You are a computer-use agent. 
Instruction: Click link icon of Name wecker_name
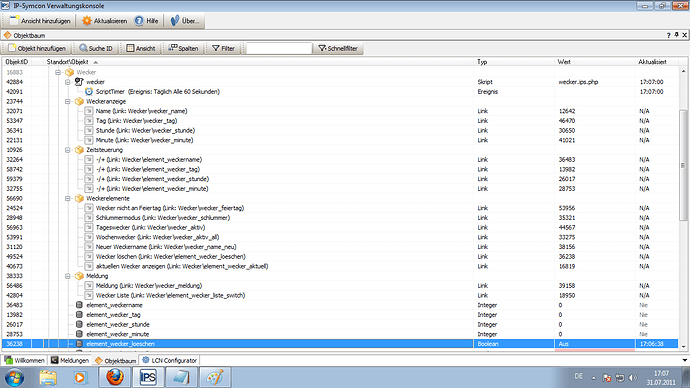coord(89,111)
